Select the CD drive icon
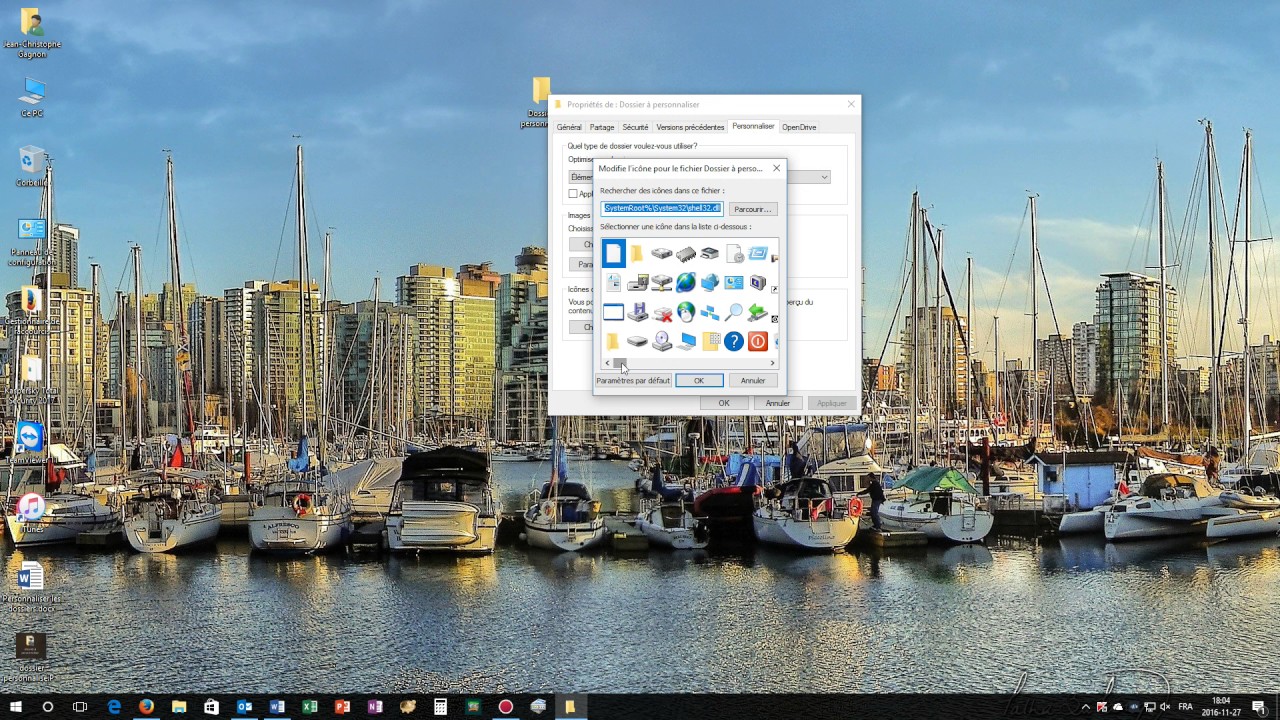The height and width of the screenshot is (720, 1280). 662,342
